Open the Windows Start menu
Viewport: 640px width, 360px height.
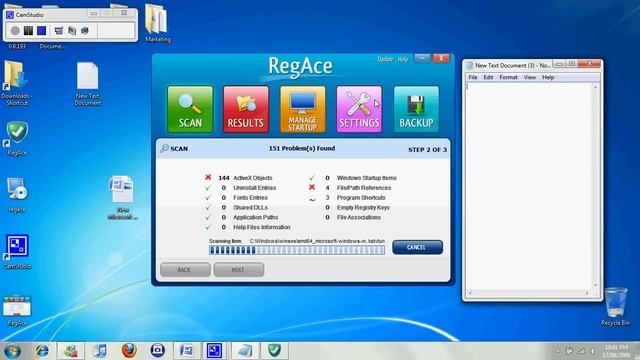[x=12, y=351]
